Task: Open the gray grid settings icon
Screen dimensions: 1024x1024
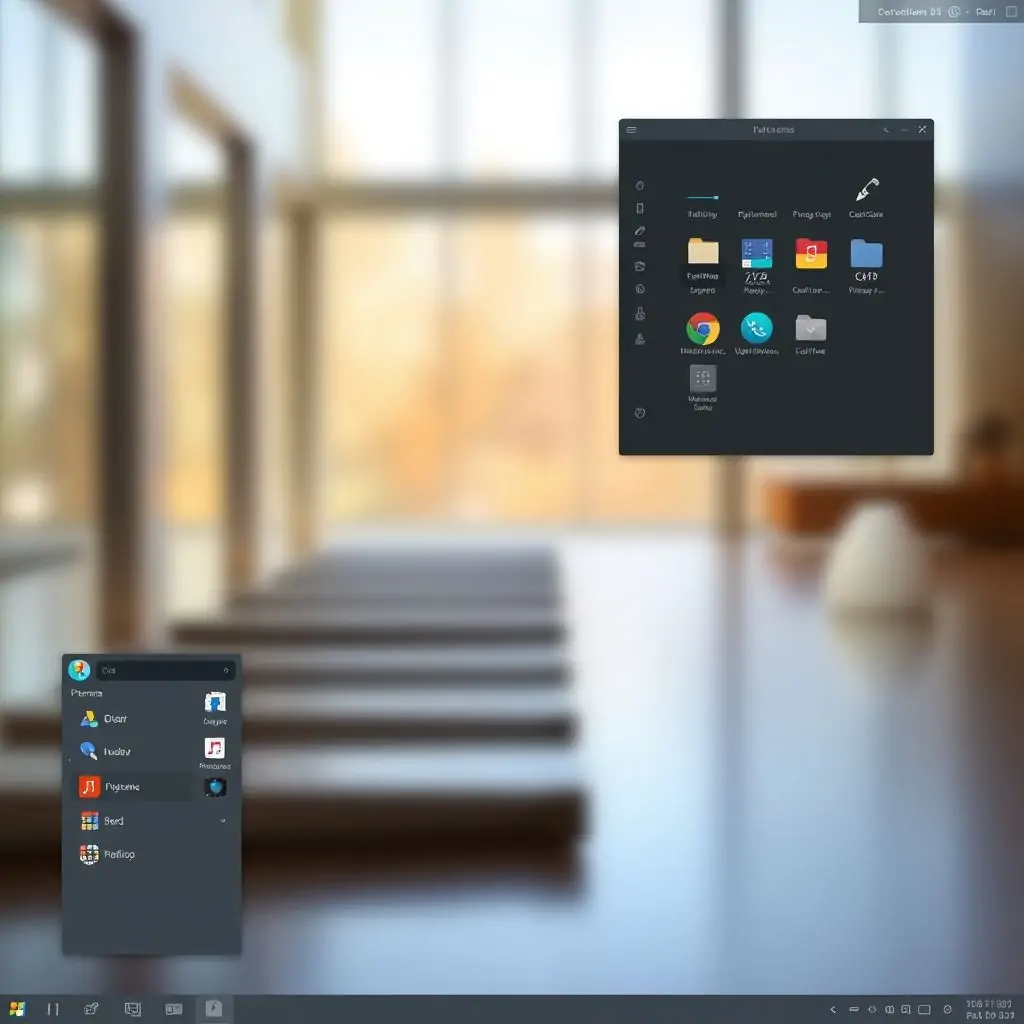Action: pyautogui.click(x=703, y=378)
